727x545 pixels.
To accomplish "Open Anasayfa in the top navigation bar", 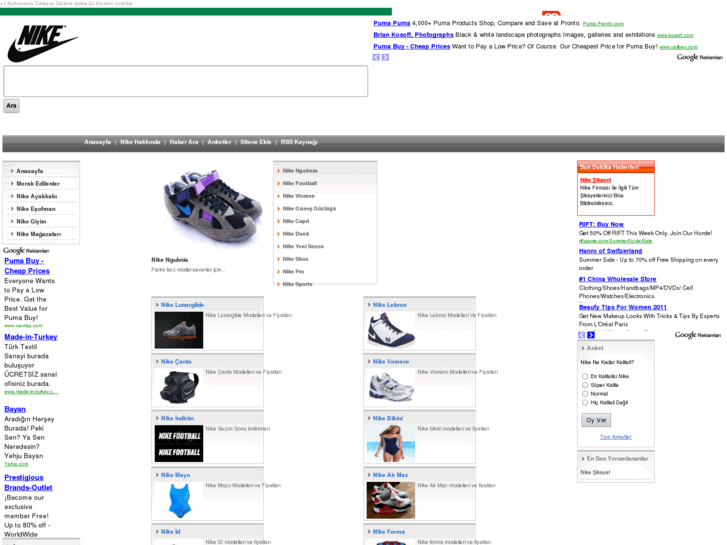I will (97, 142).
